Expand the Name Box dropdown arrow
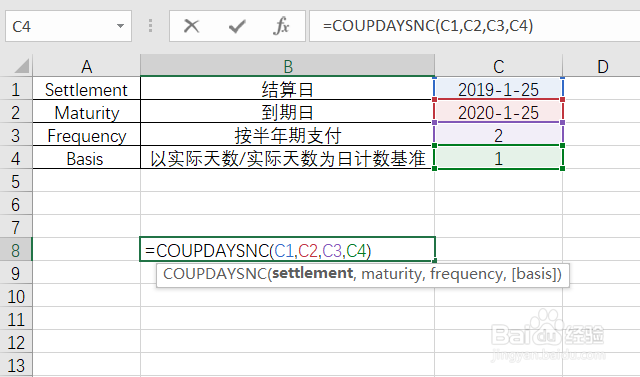The height and width of the screenshot is (377, 640). point(120,26)
